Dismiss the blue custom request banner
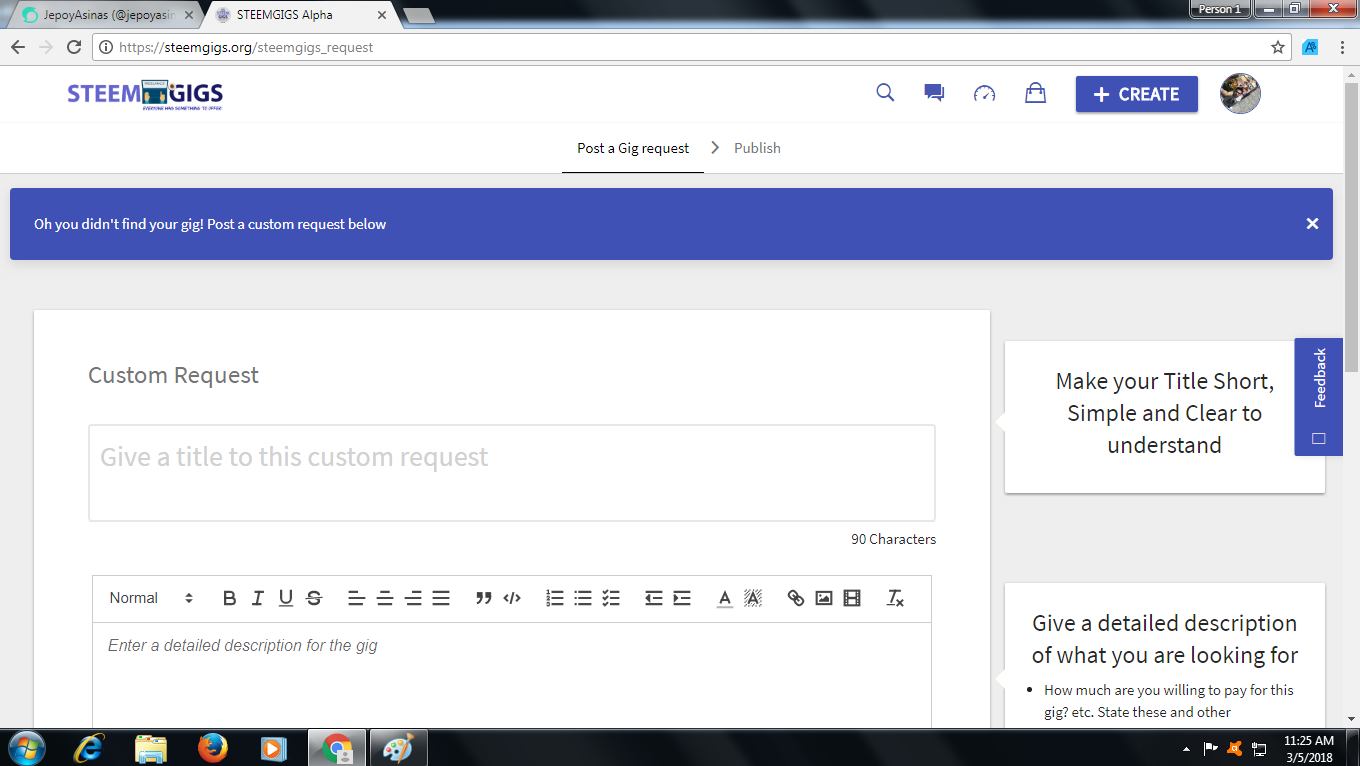 click(x=1312, y=224)
